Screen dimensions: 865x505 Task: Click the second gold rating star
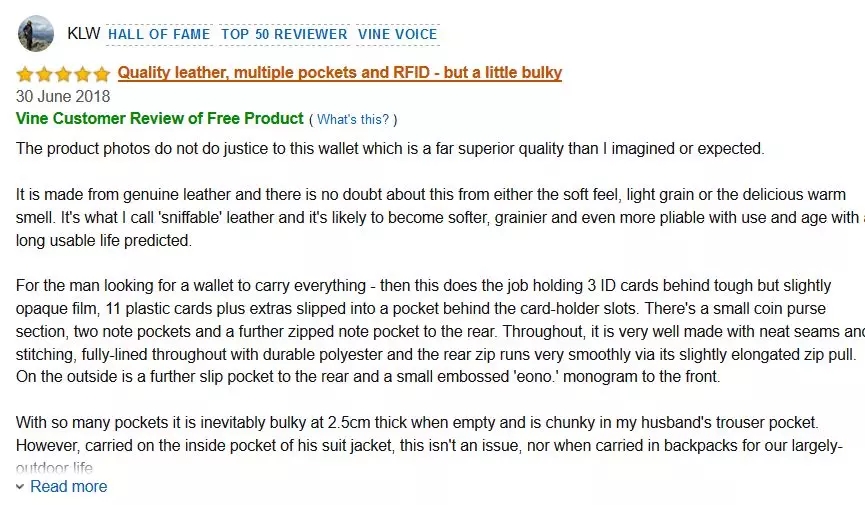coord(45,74)
